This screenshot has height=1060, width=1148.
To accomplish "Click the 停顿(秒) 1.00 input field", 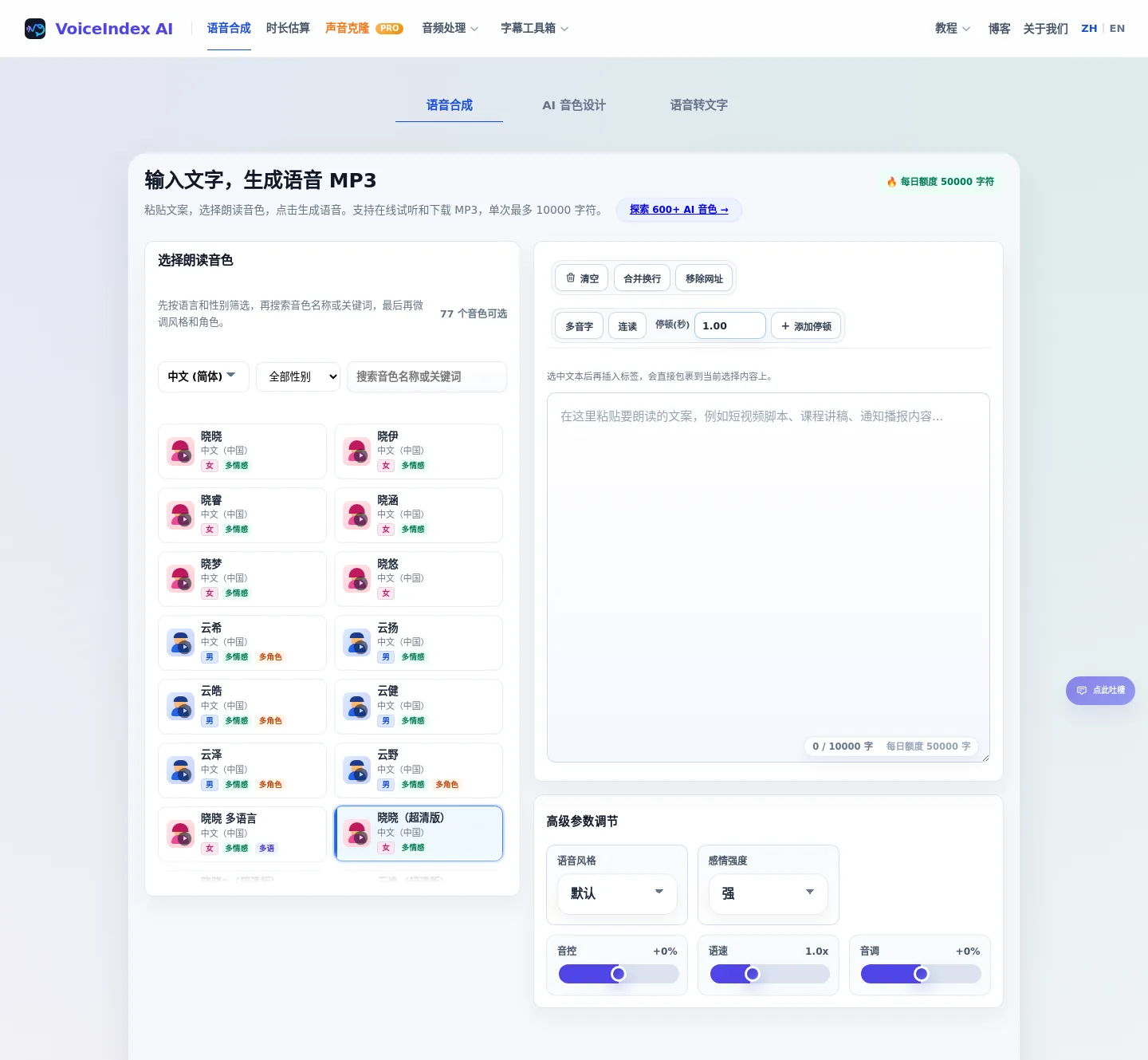I will pyautogui.click(x=730, y=325).
